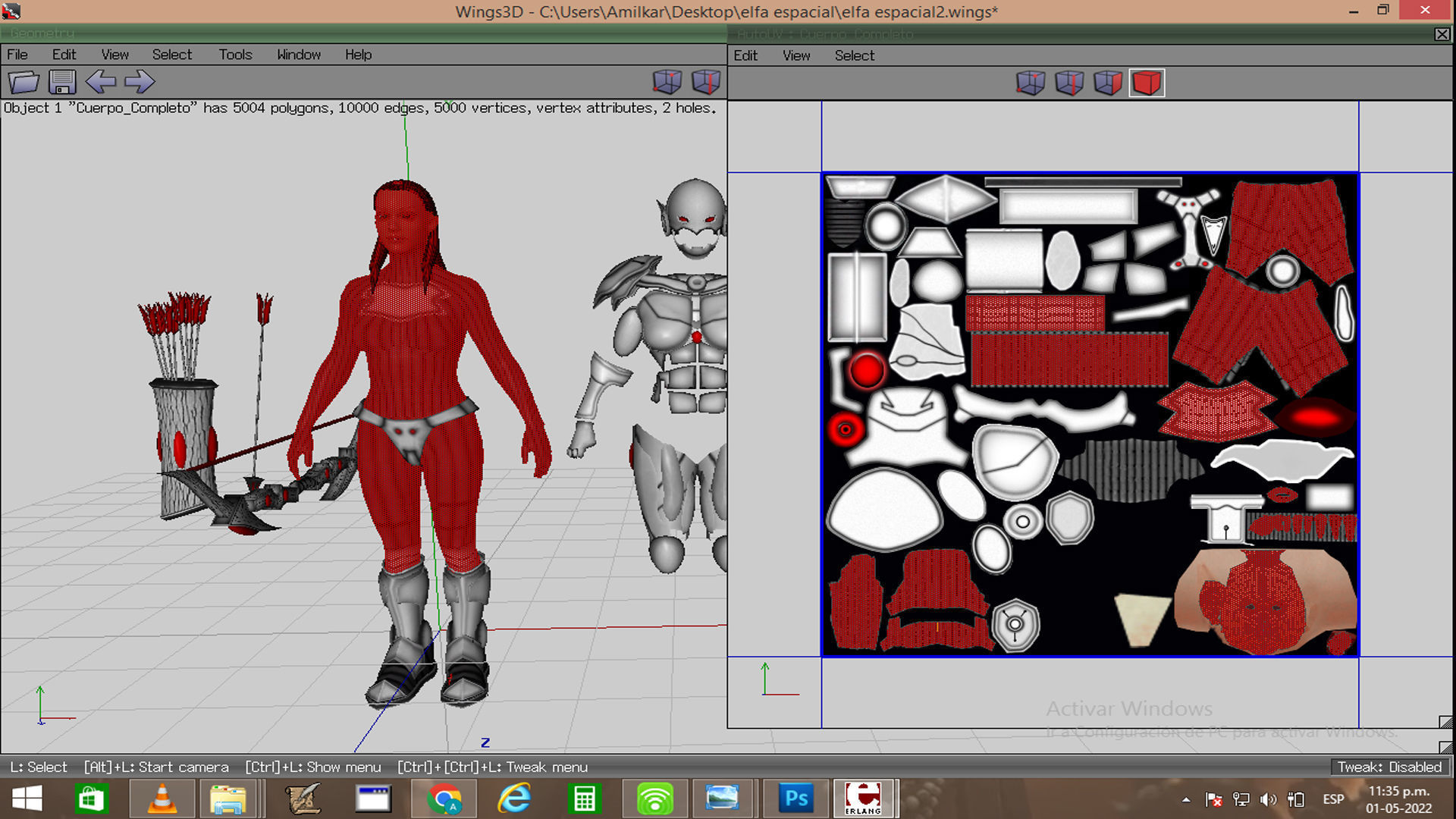
Task: Click the Undo left arrow icon
Action: pos(100,82)
